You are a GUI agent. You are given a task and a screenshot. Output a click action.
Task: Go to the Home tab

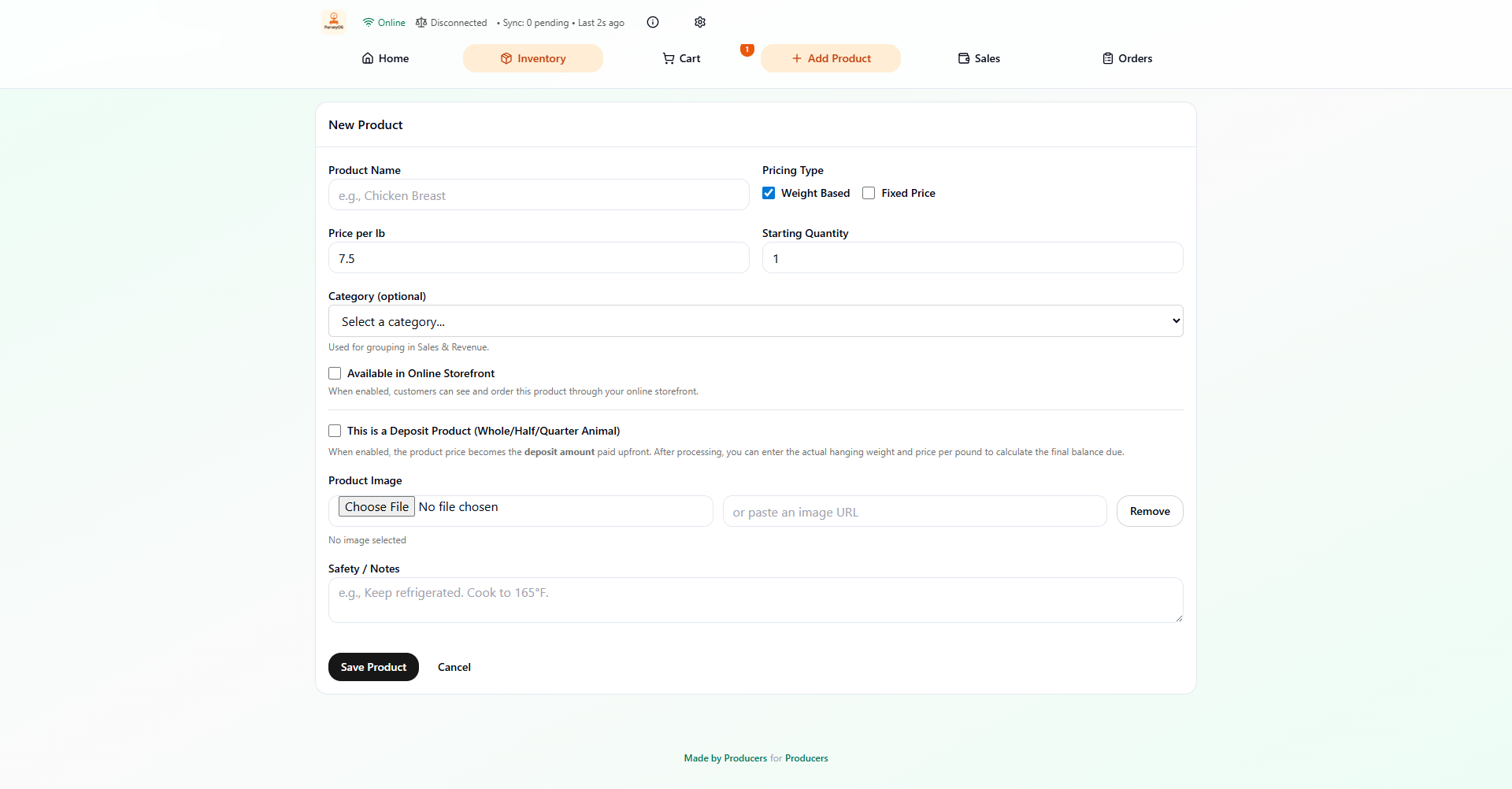pos(385,58)
